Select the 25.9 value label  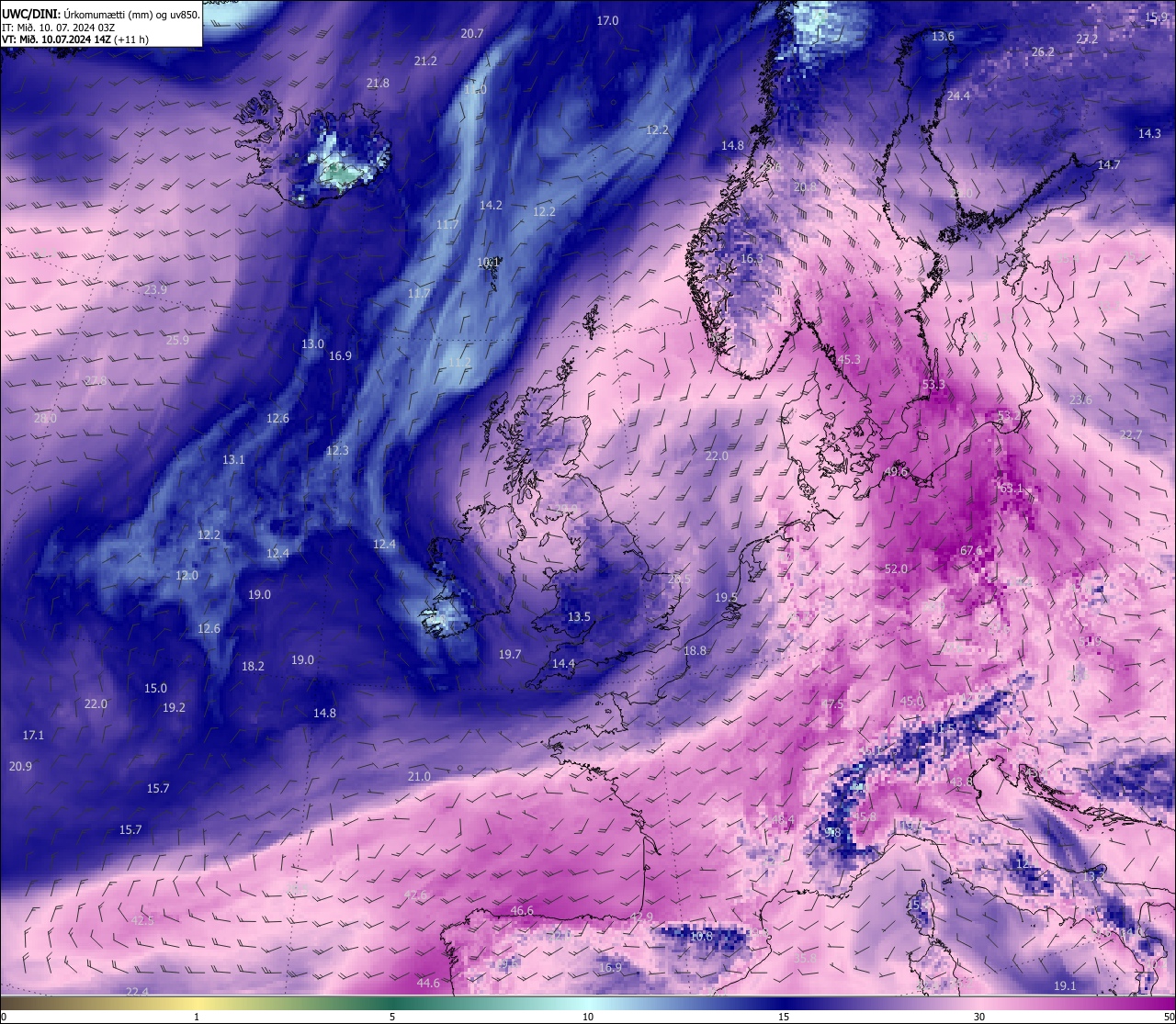pyautogui.click(x=177, y=340)
